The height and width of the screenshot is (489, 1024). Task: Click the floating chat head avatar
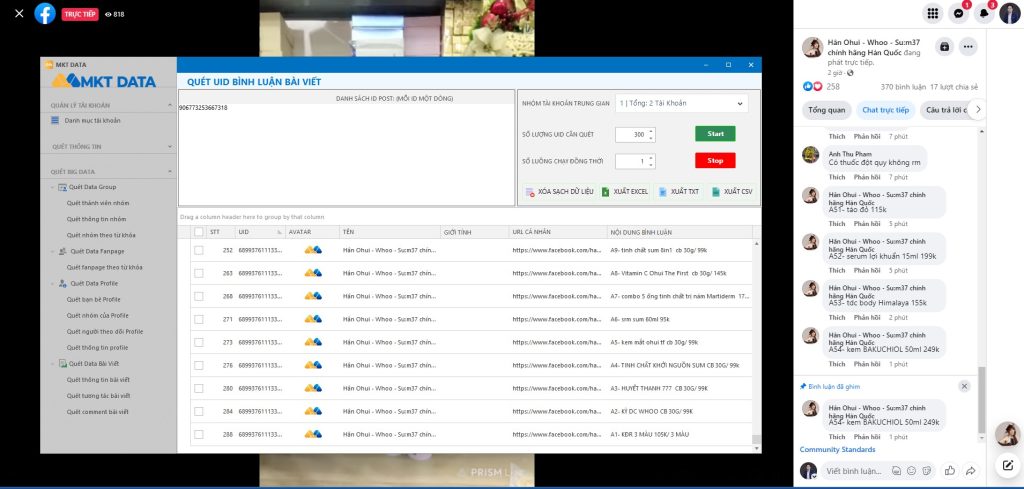pyautogui.click(x=1008, y=434)
